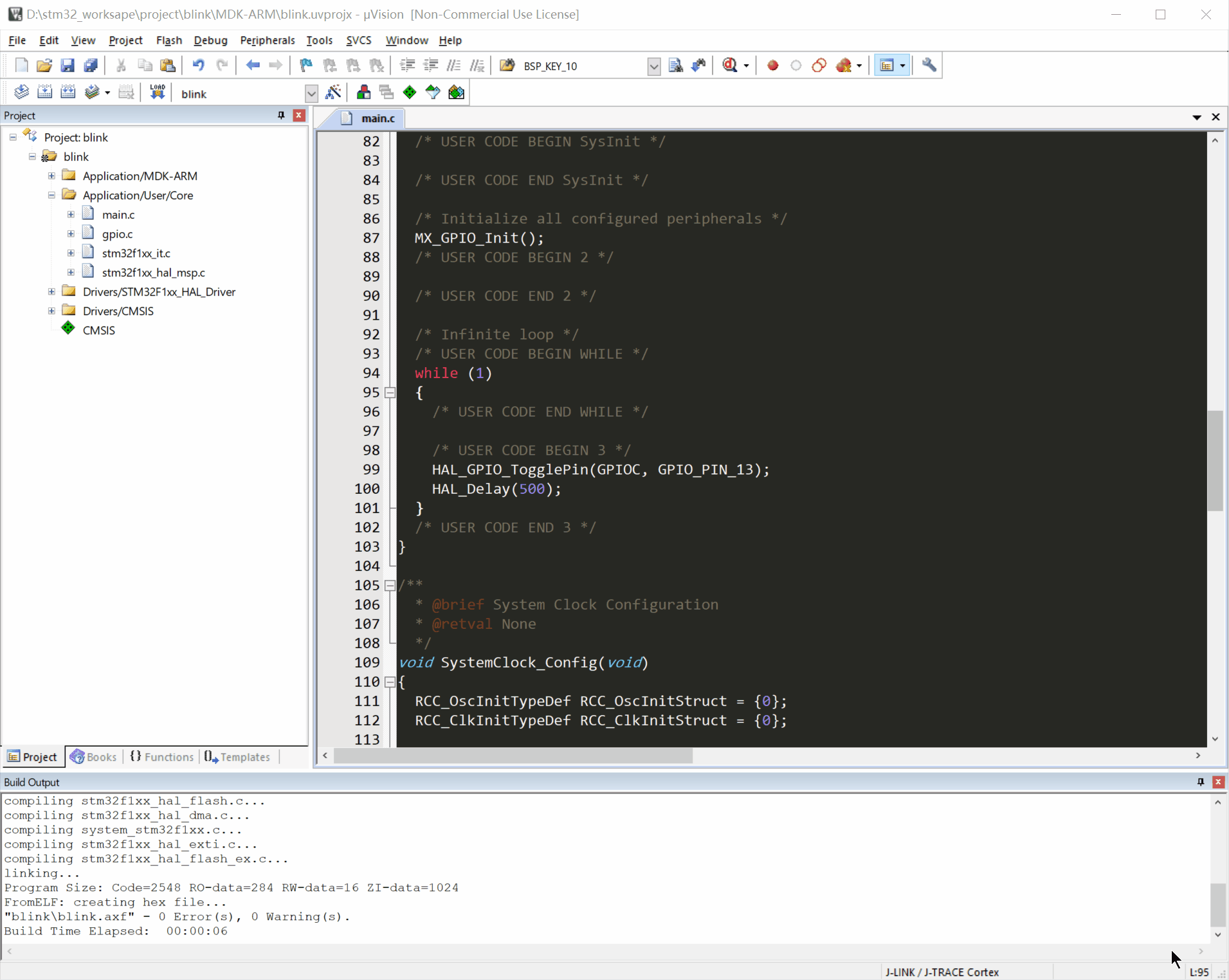
Task: Save the current file with floppy icon
Action: coord(68,66)
